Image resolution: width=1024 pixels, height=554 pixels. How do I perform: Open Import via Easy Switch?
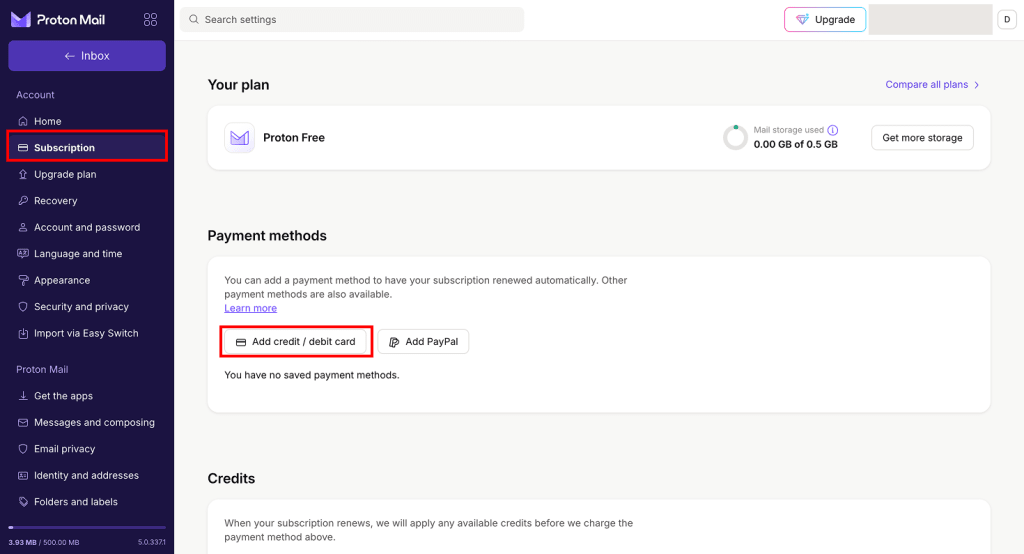coord(87,333)
